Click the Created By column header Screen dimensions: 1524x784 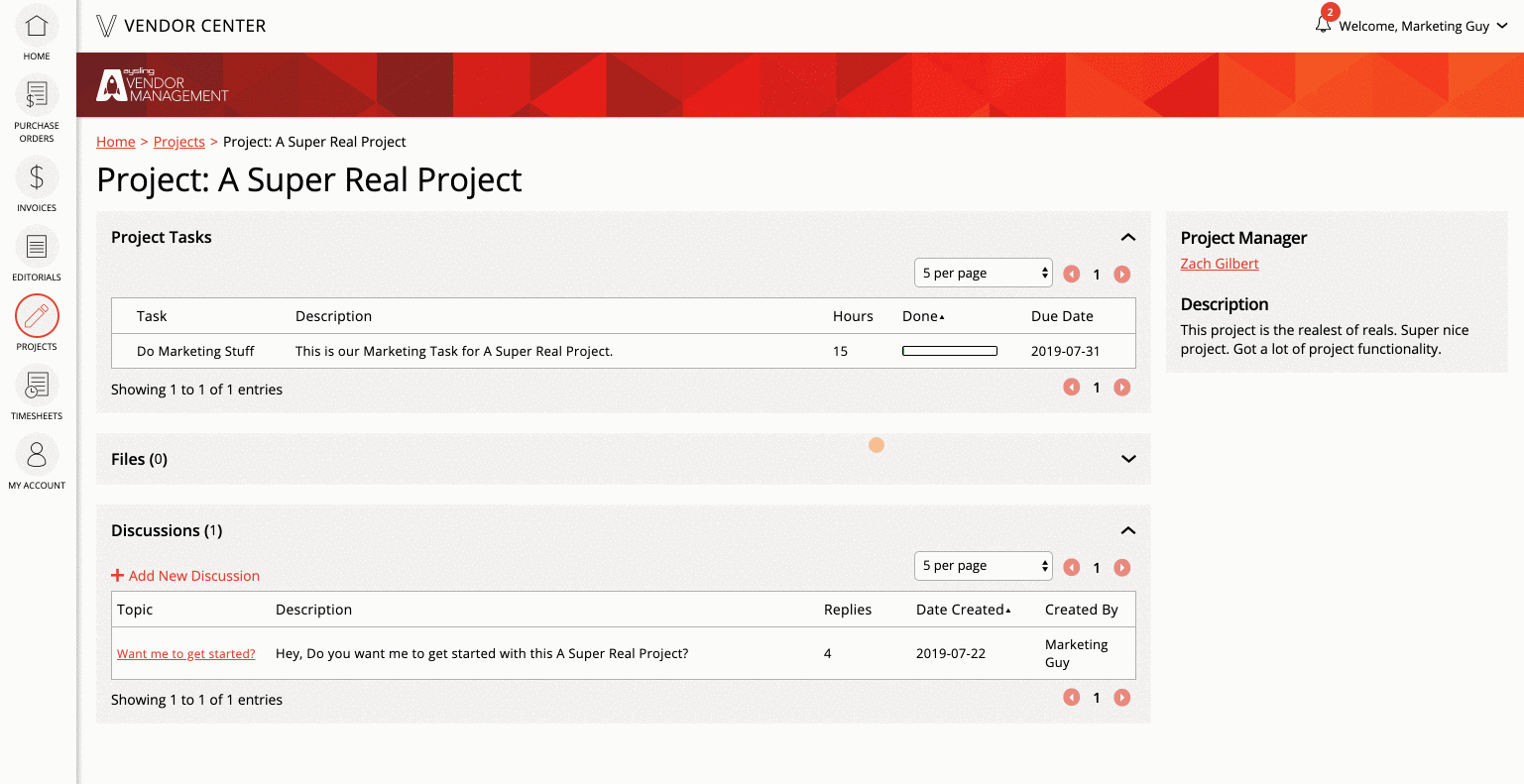(1082, 610)
